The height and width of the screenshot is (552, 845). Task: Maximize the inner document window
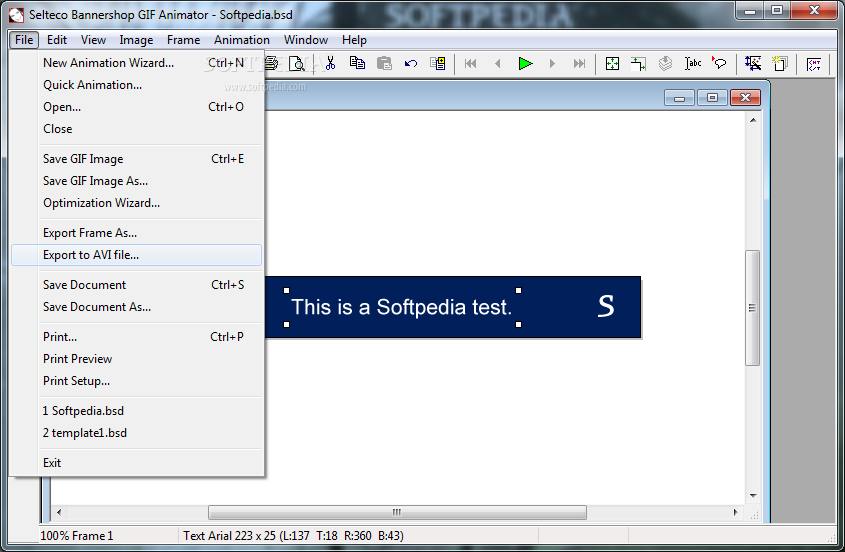point(712,98)
